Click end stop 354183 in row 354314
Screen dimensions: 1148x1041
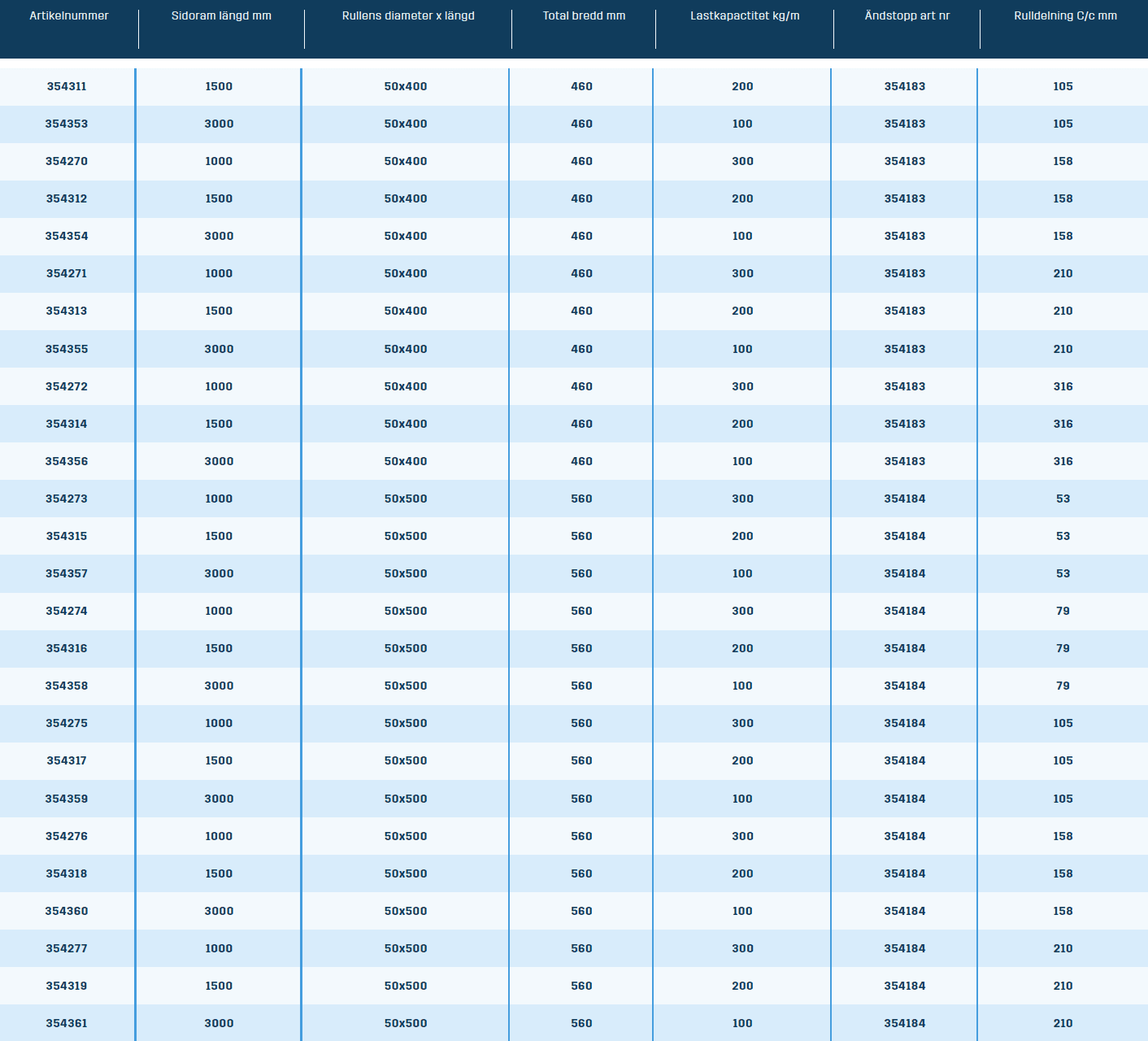point(905,424)
